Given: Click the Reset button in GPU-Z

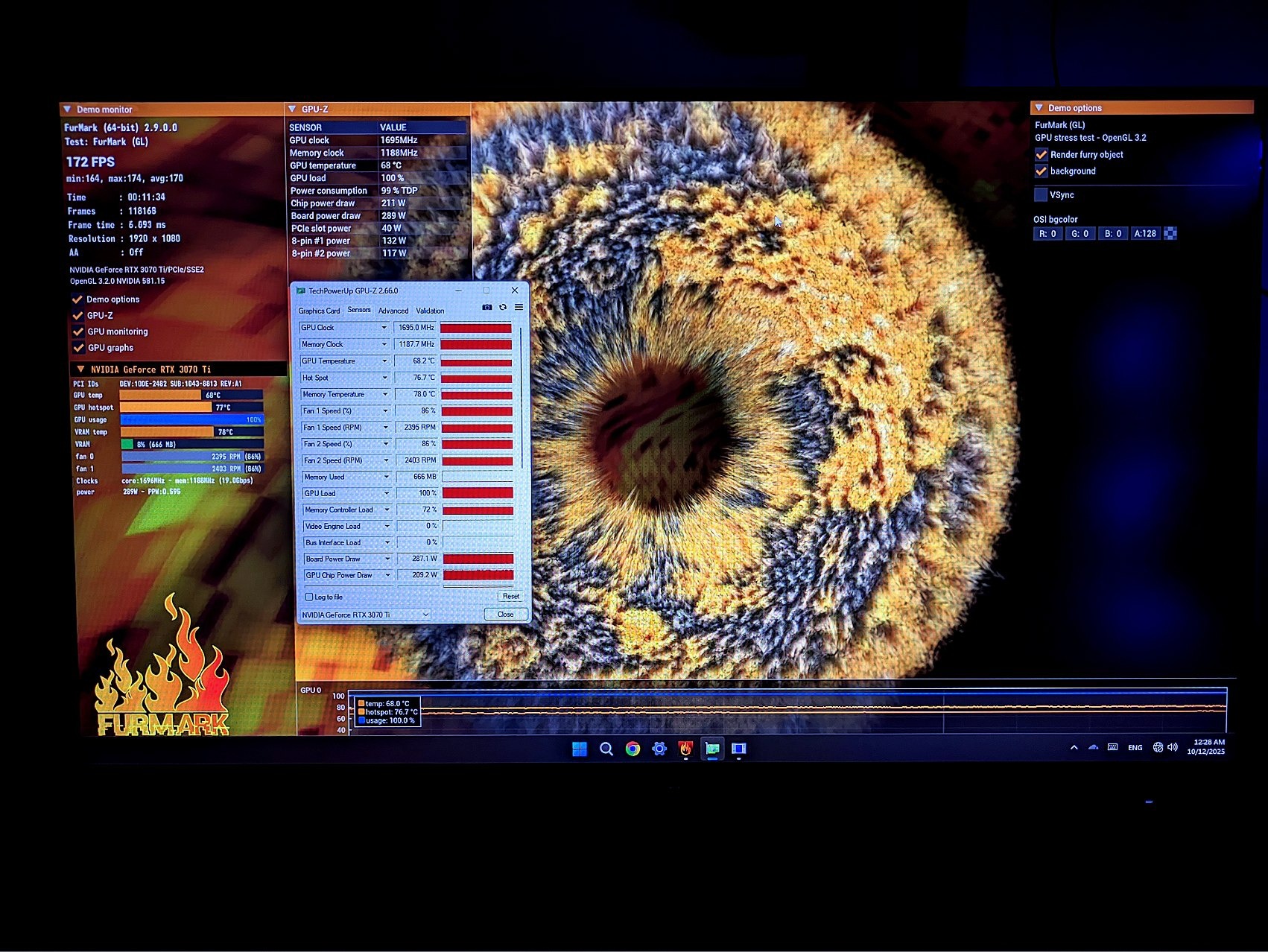Looking at the screenshot, I should [510, 596].
